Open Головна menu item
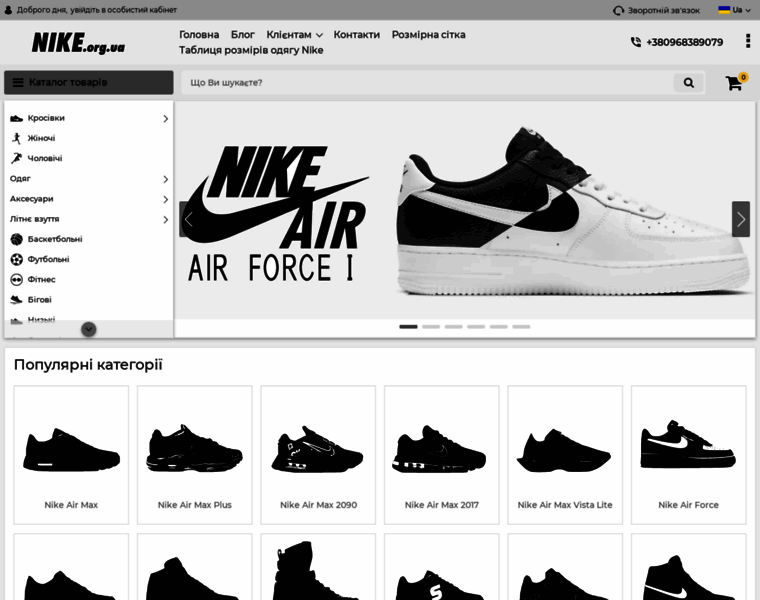 (199, 35)
